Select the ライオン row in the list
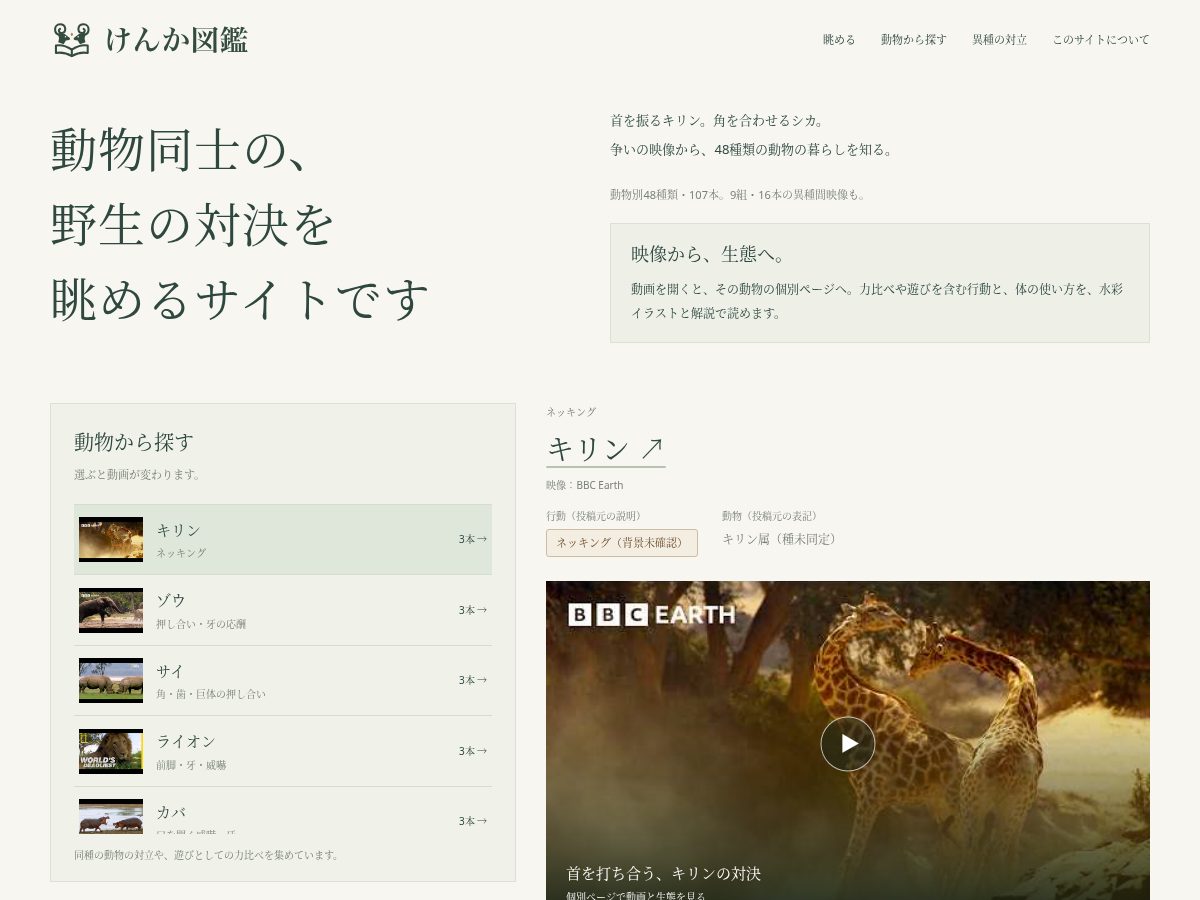The width and height of the screenshot is (1200, 900). [283, 751]
